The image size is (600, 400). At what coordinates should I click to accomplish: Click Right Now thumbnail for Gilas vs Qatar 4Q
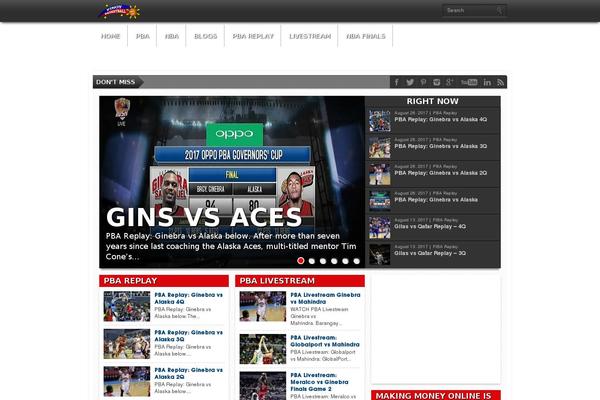coord(380,228)
